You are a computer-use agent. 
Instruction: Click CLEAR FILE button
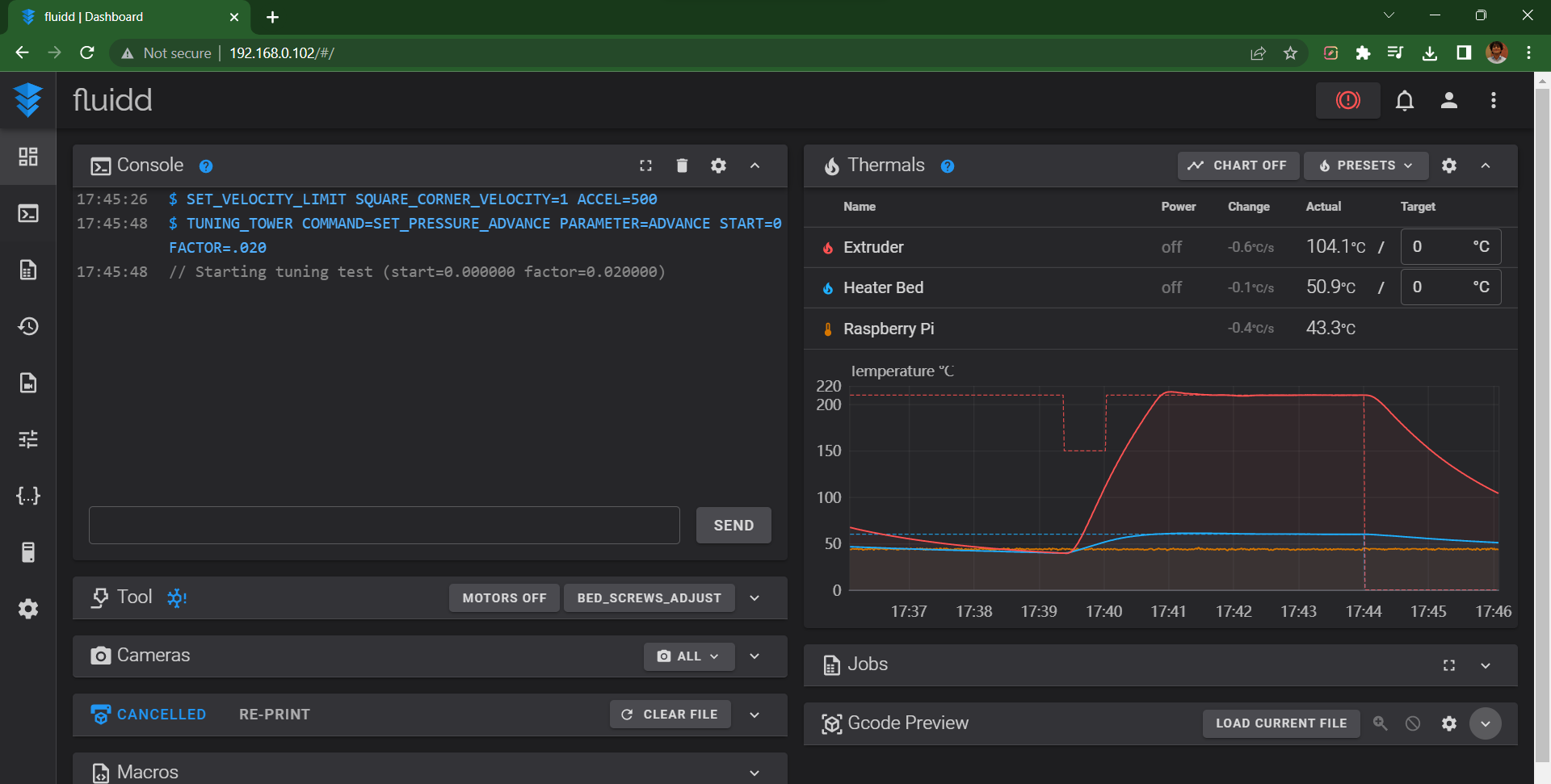670,715
